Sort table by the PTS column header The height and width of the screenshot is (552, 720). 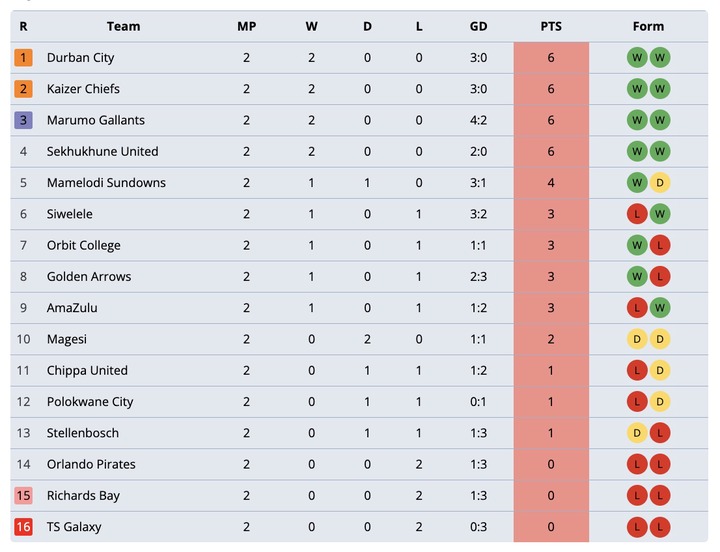coord(551,26)
